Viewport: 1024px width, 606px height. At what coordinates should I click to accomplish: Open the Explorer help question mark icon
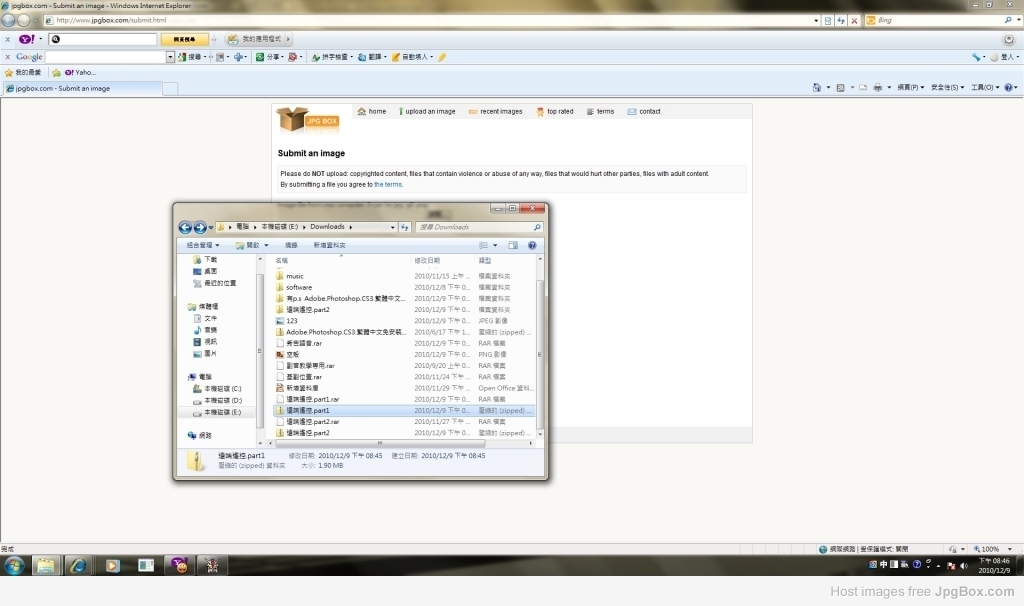[x=532, y=246]
